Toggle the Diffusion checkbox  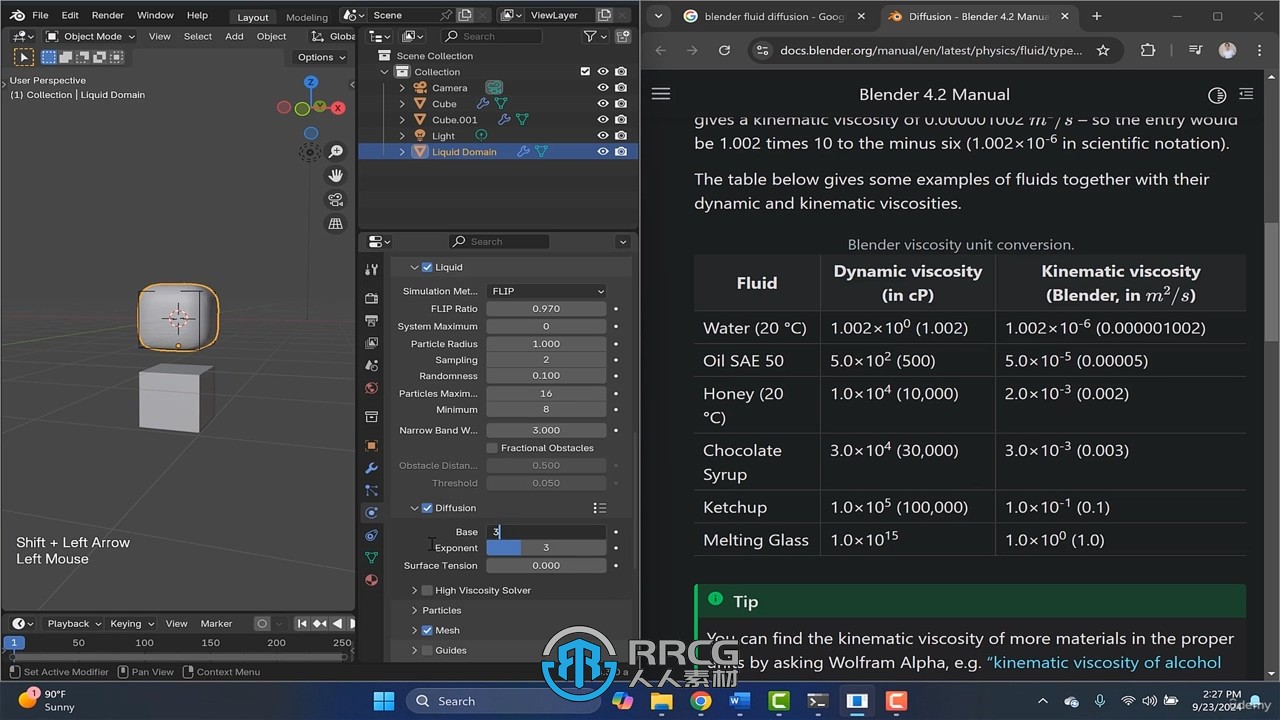pos(427,508)
